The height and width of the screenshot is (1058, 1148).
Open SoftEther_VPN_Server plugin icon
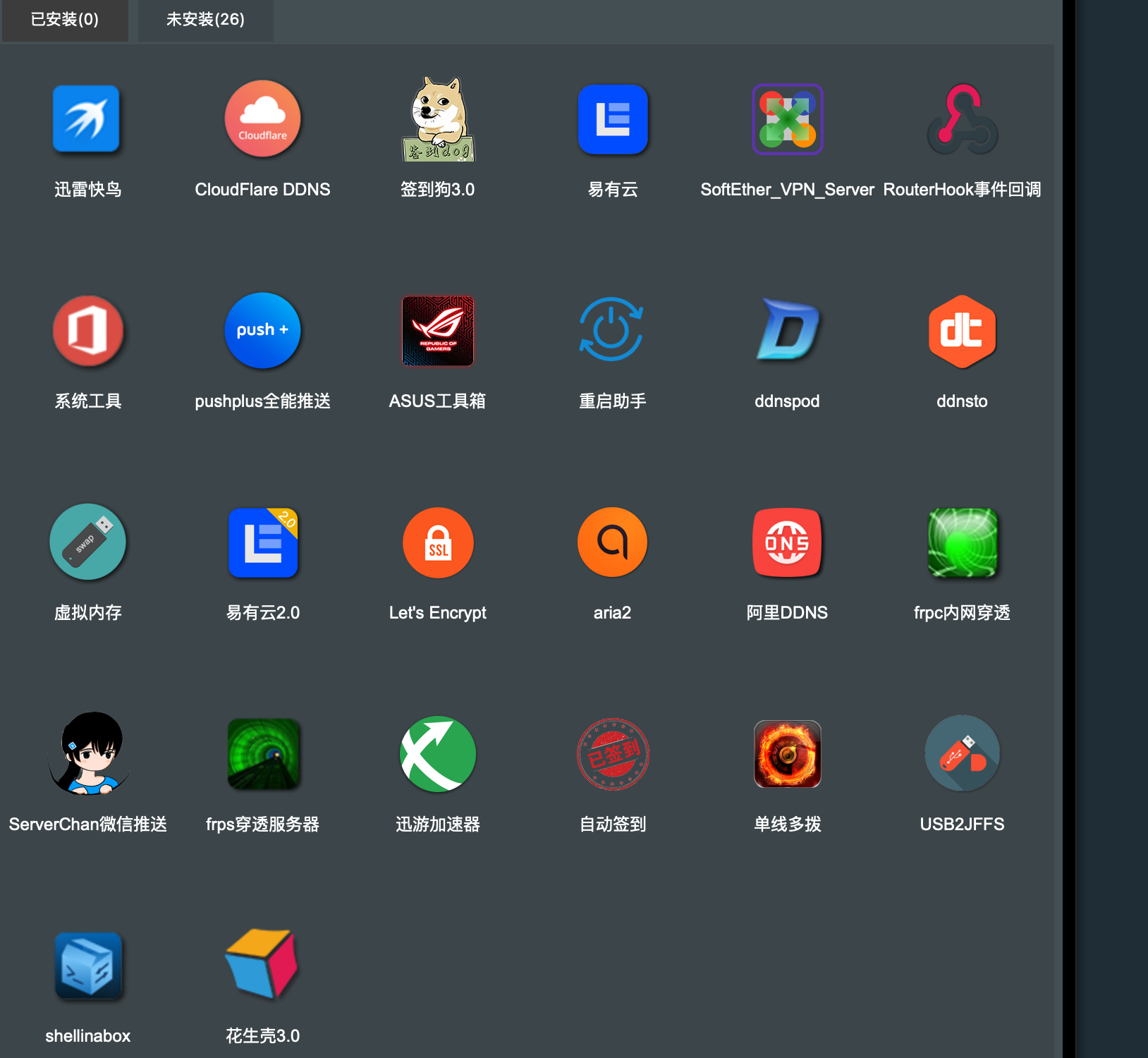point(788,118)
